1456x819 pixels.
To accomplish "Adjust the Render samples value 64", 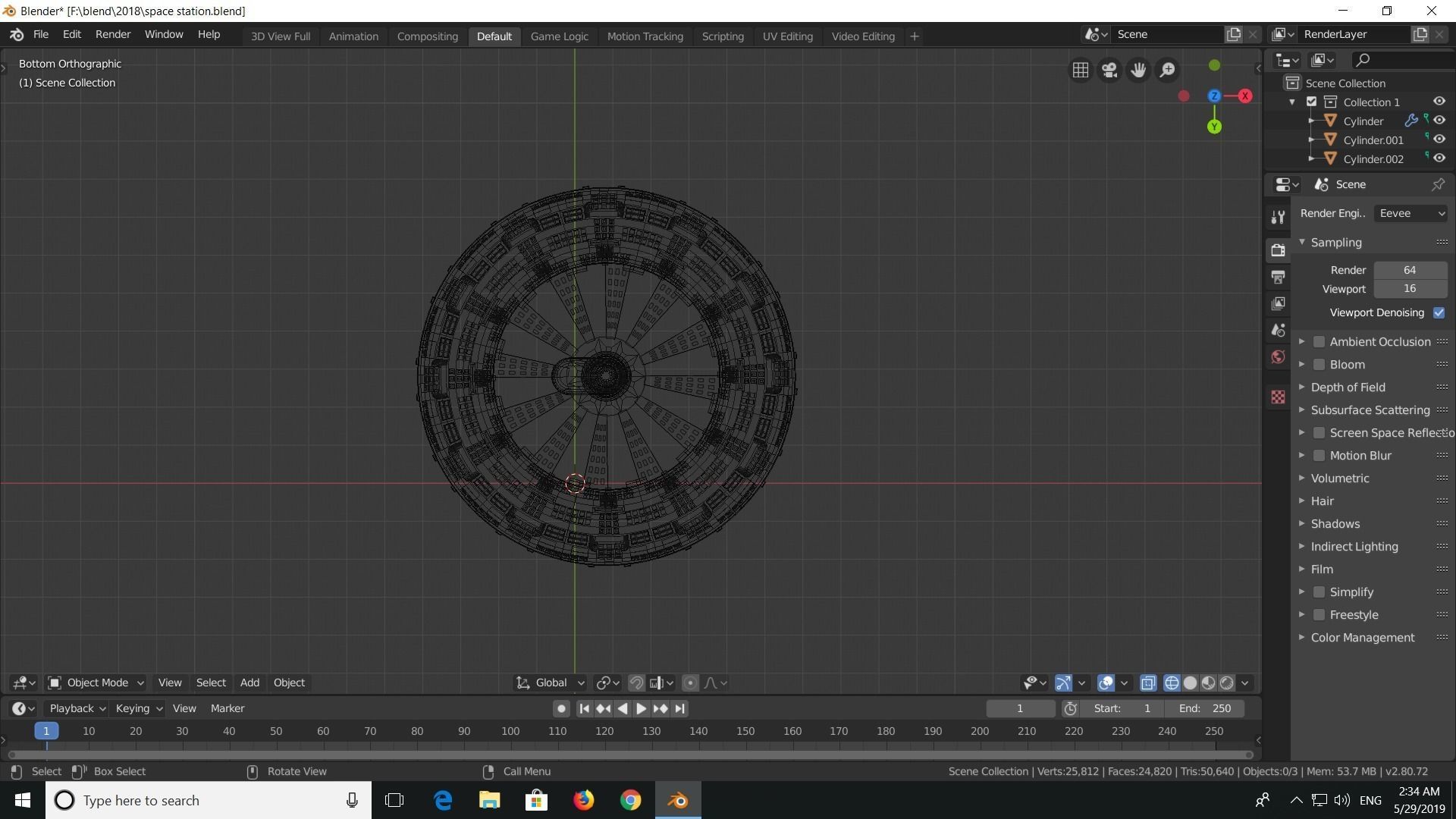I will point(1410,270).
